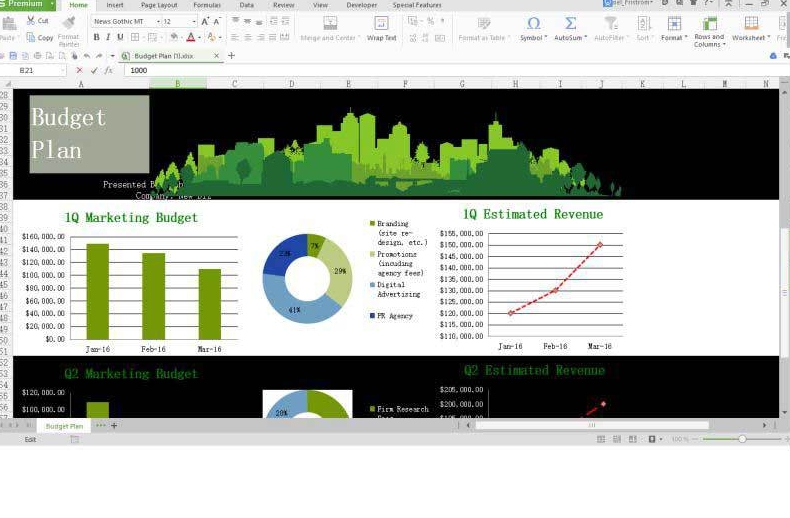This screenshot has height=518, width=790.
Task: Toggle Italic formatting
Action: (108, 37)
